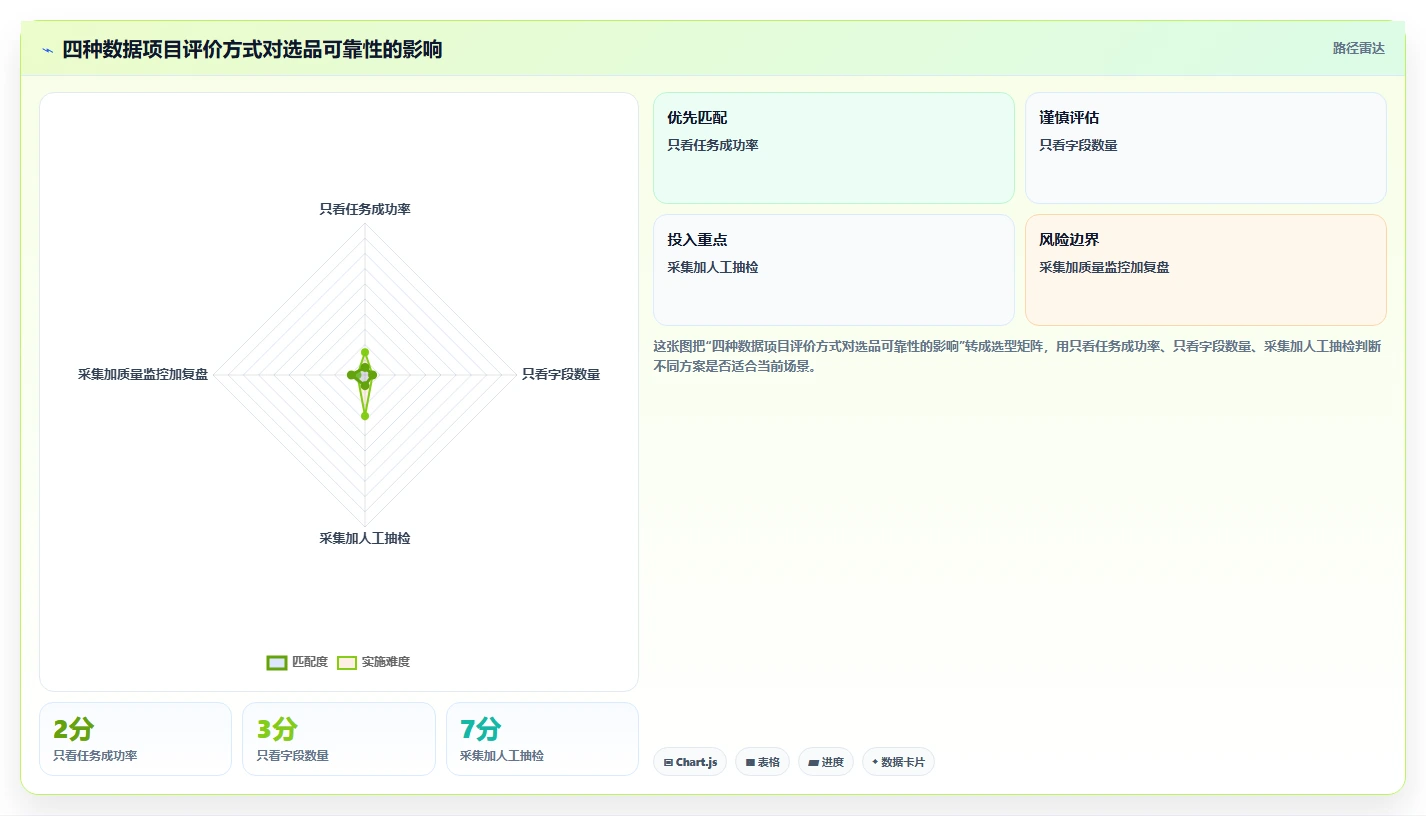Click the 数据卡片 tag
This screenshot has width=1426, height=816.
(x=898, y=762)
